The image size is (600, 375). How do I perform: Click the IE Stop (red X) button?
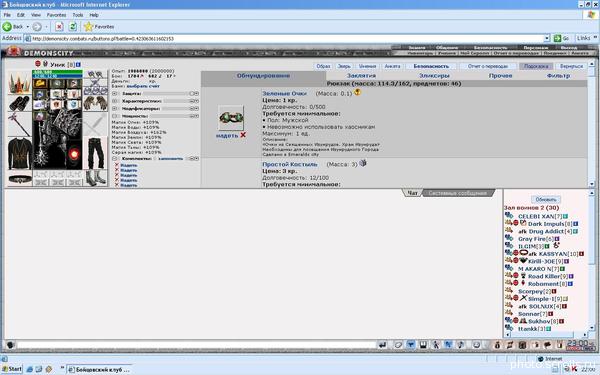click(59, 27)
